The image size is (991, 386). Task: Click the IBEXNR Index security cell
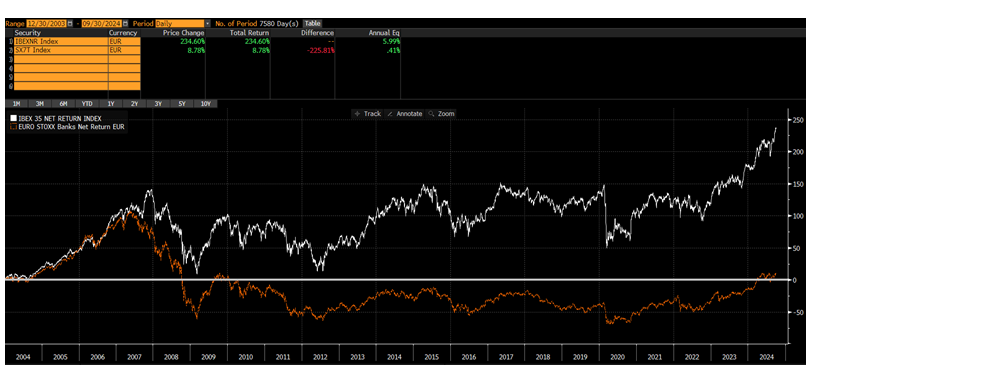pyautogui.click(x=61, y=42)
